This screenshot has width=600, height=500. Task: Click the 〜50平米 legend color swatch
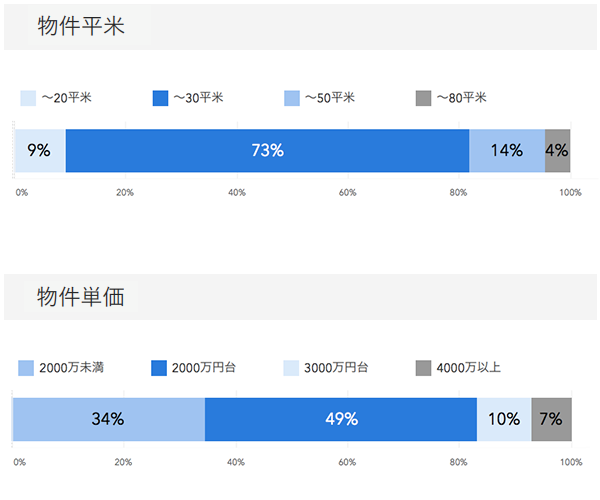[292, 98]
